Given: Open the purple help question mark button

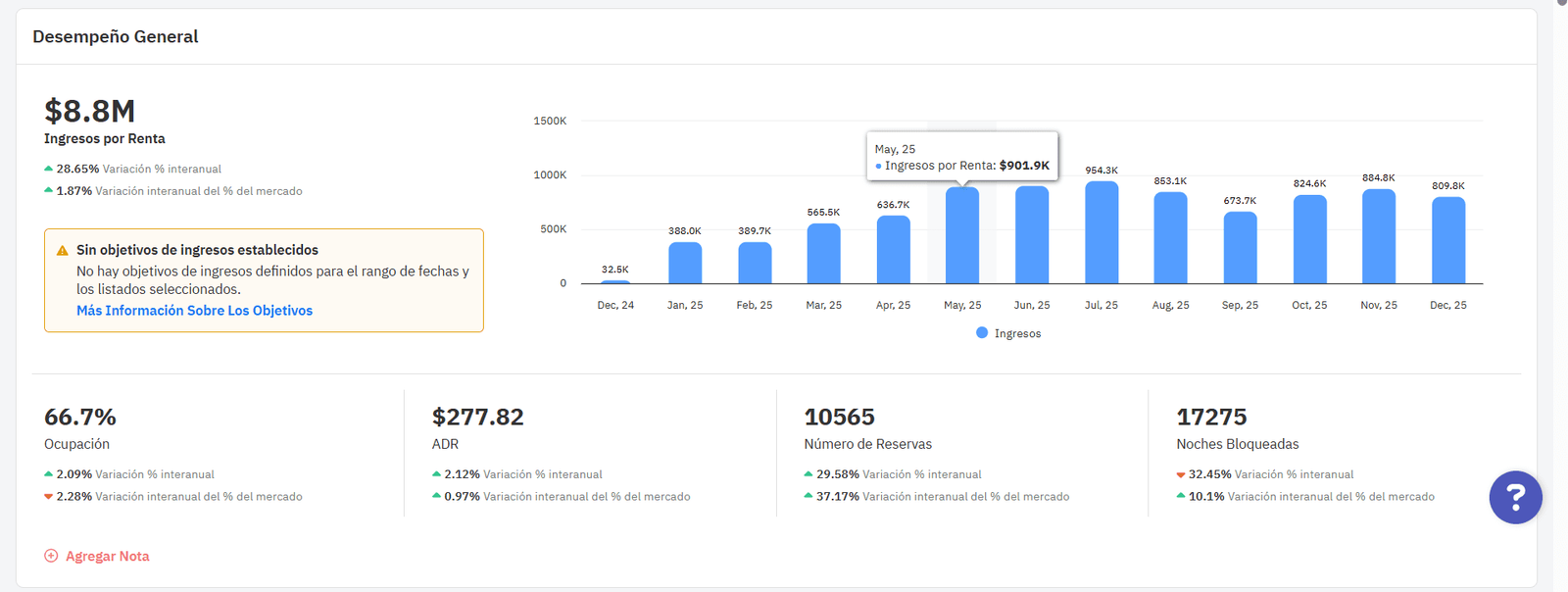Looking at the screenshot, I should (1515, 497).
